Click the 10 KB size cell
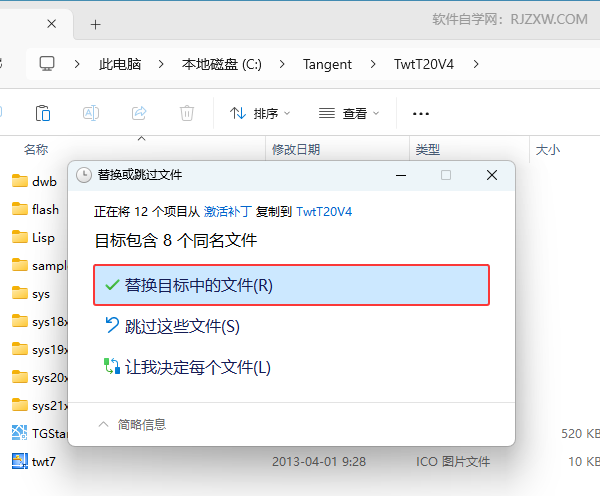Image resolution: width=600 pixels, height=496 pixels. pos(584,462)
